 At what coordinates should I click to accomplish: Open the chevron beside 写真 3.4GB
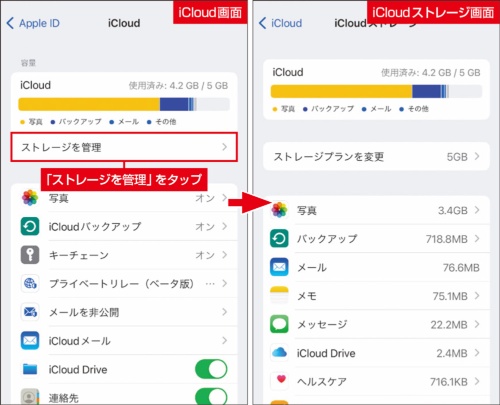click(x=477, y=210)
